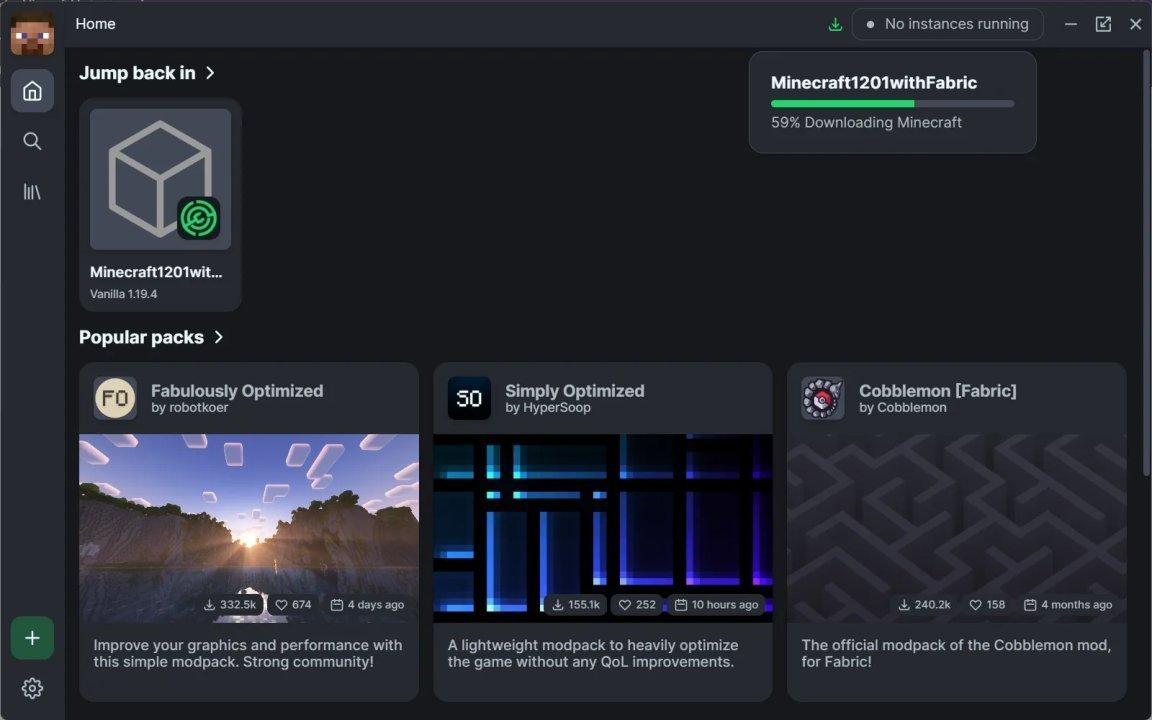Expand the Jump back in chevron
1152x720 pixels.
[x=210, y=73]
